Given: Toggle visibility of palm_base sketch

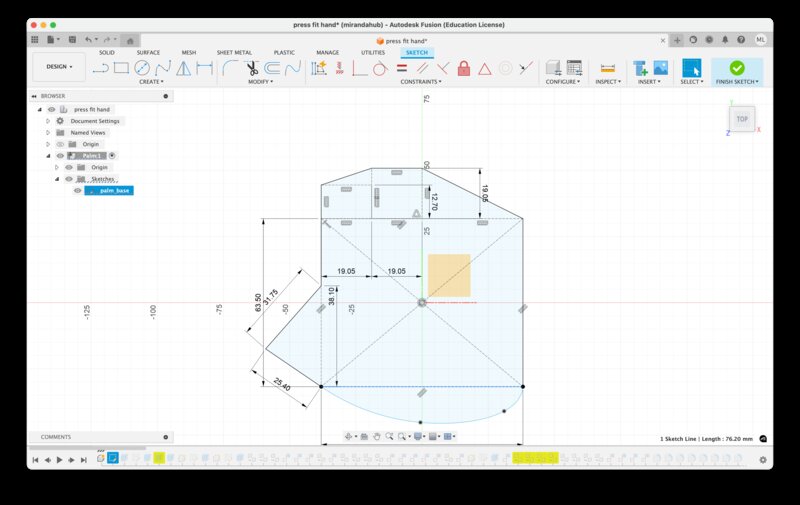Looking at the screenshot, I should (x=78, y=190).
